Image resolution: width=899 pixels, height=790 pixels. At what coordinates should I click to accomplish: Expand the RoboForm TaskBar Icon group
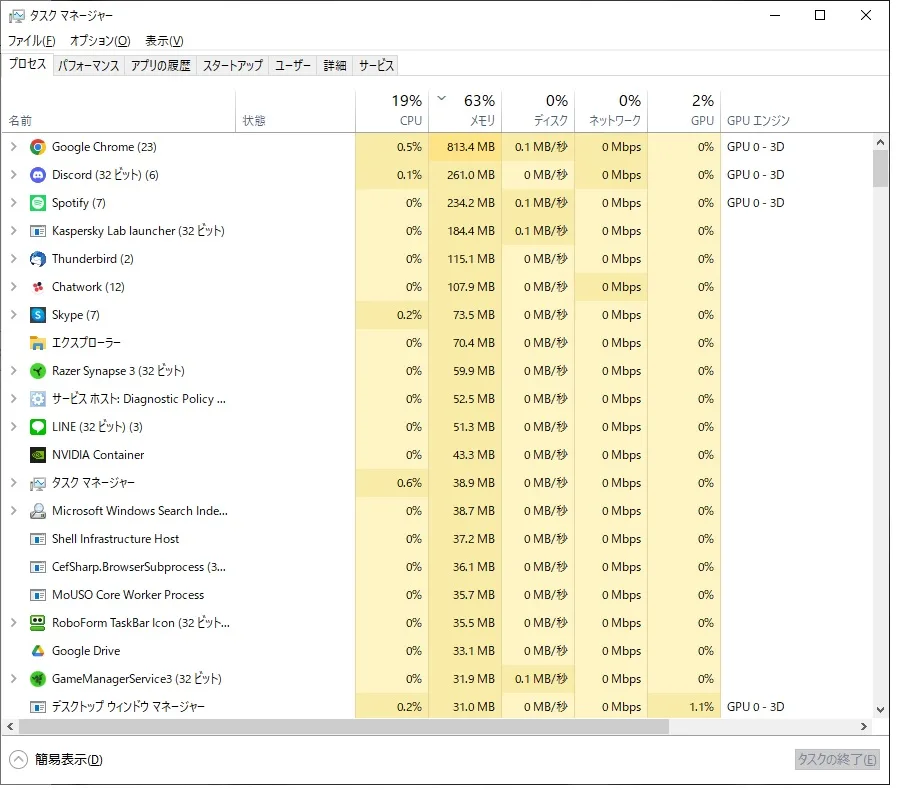[14, 623]
